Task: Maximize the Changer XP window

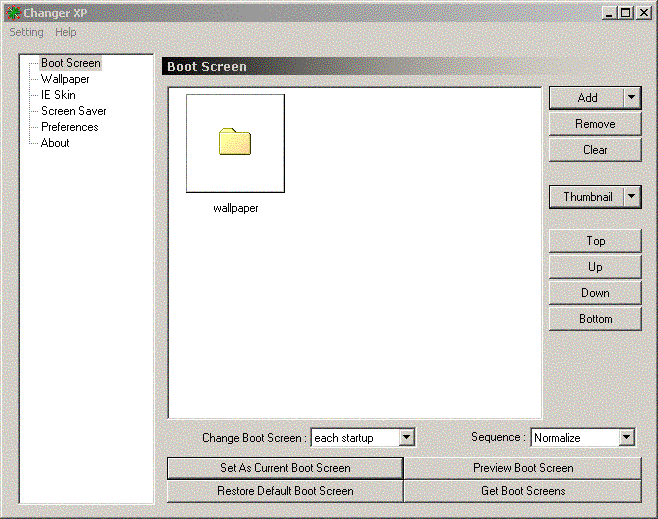Action: 625,13
